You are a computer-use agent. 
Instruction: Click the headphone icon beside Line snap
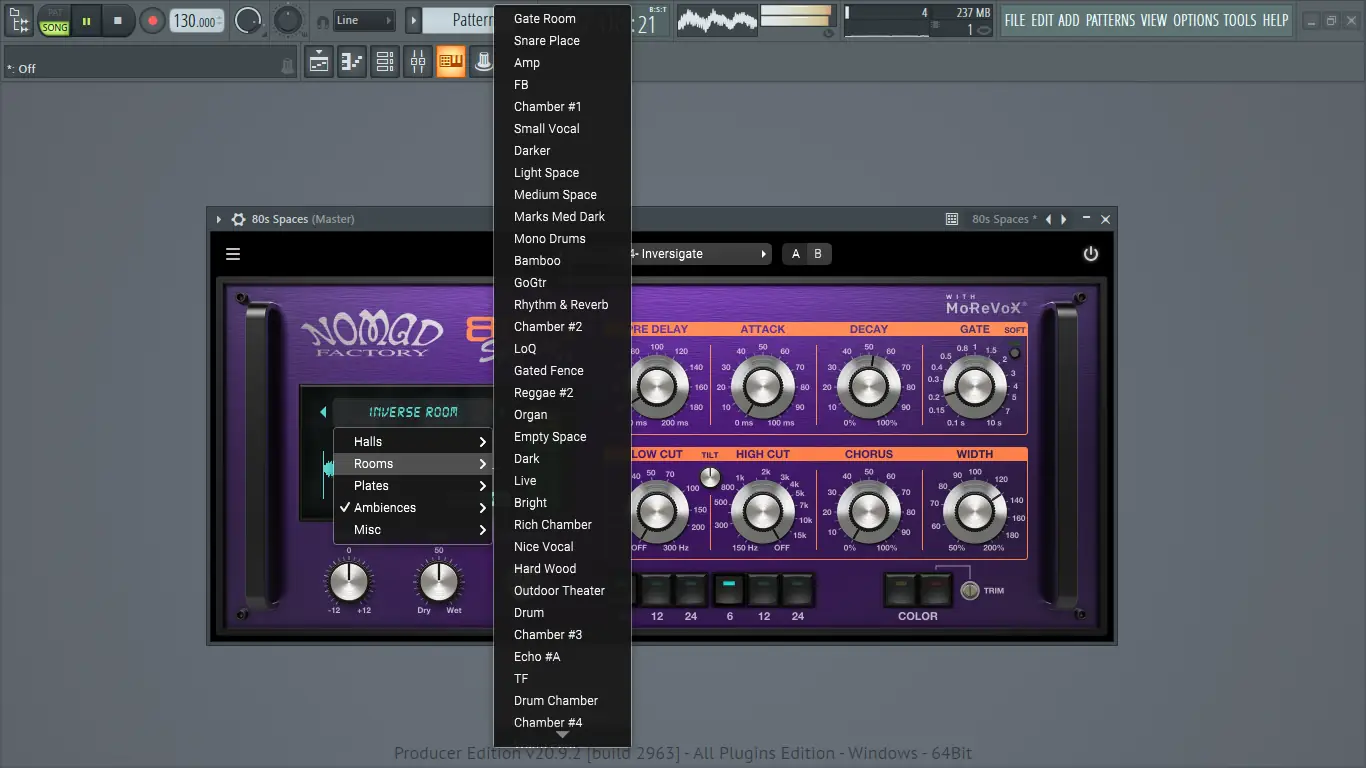(322, 21)
